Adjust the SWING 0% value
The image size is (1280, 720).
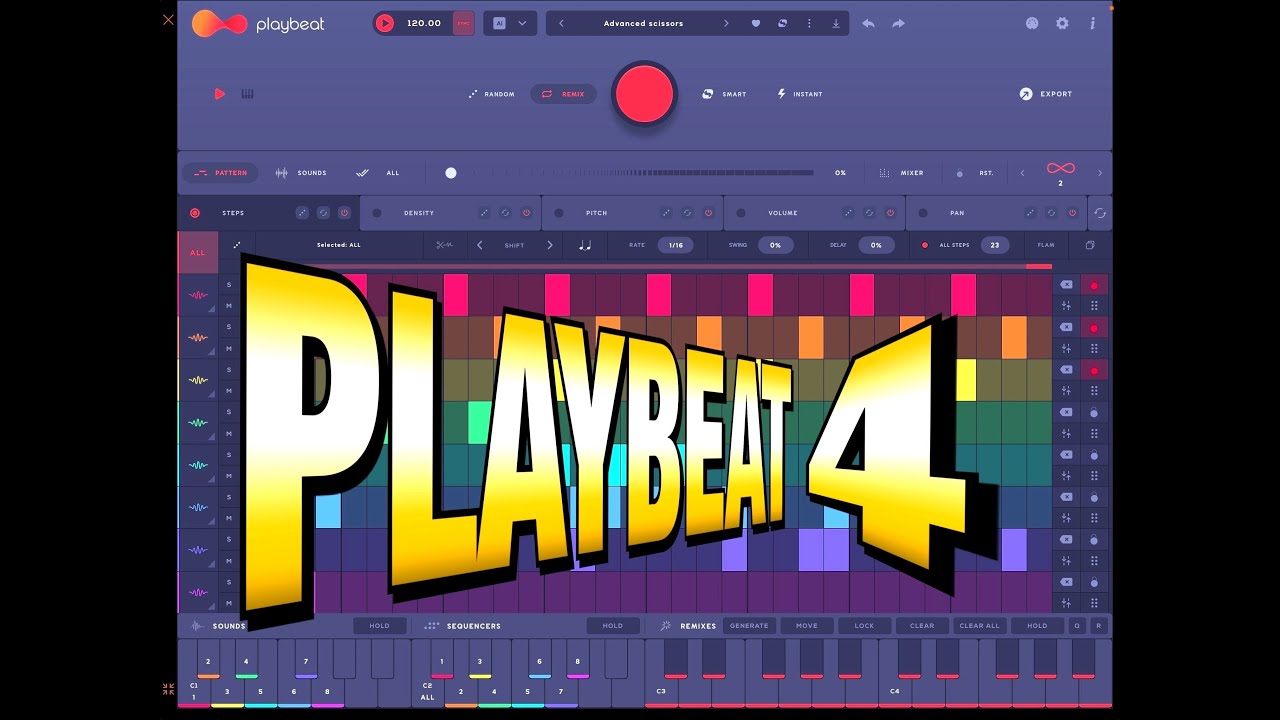[x=775, y=245]
